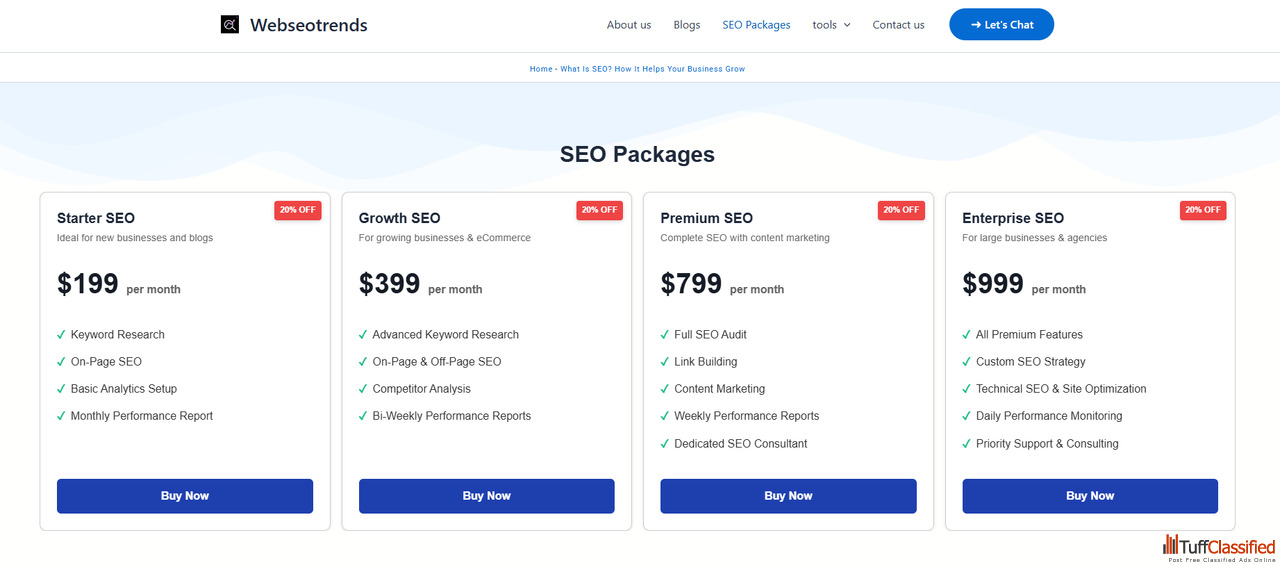The width and height of the screenshot is (1280, 565).
Task: Buy the Enterprise SEO package
Action: pos(1090,496)
